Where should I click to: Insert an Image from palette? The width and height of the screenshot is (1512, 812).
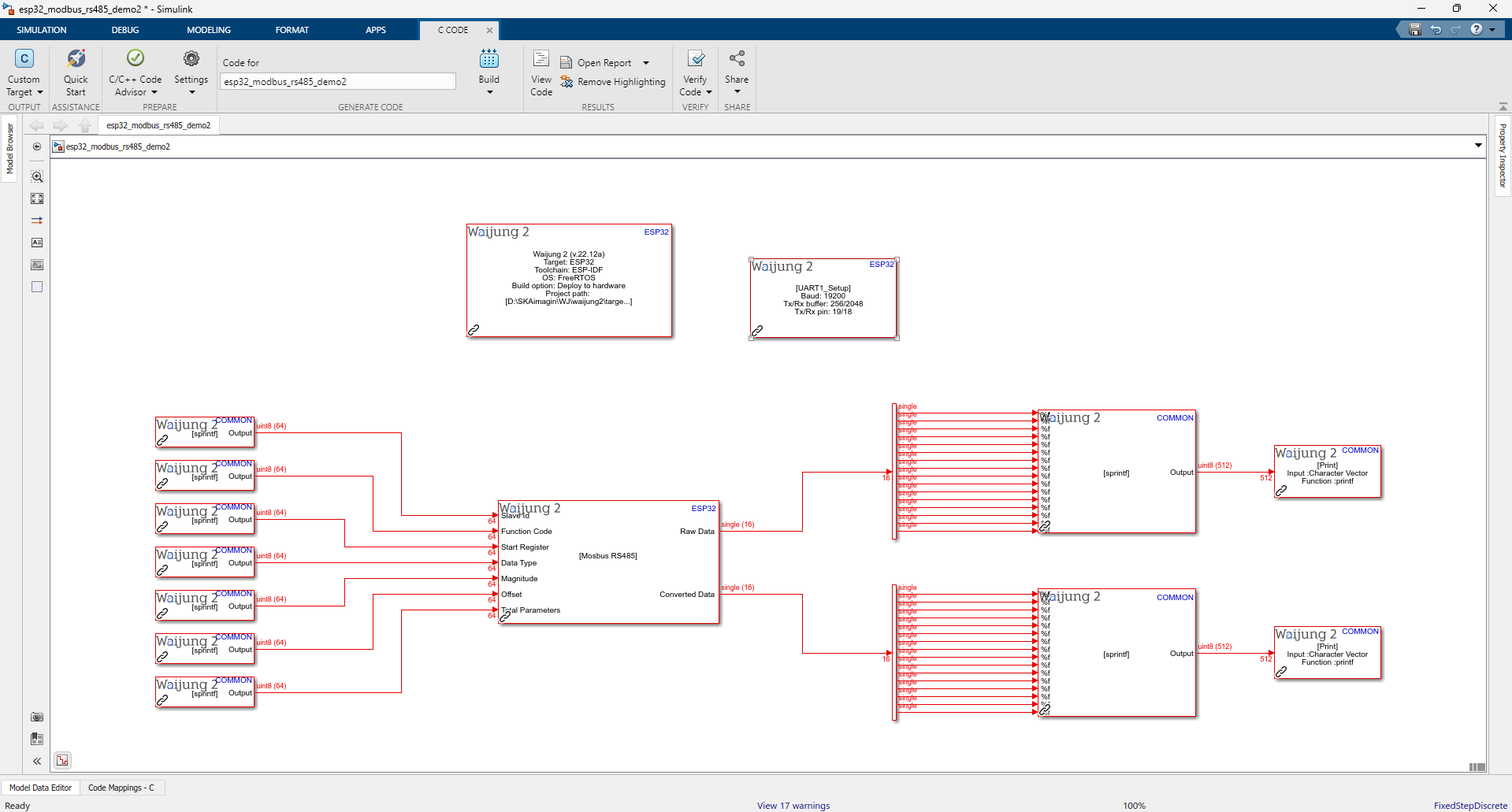[37, 265]
